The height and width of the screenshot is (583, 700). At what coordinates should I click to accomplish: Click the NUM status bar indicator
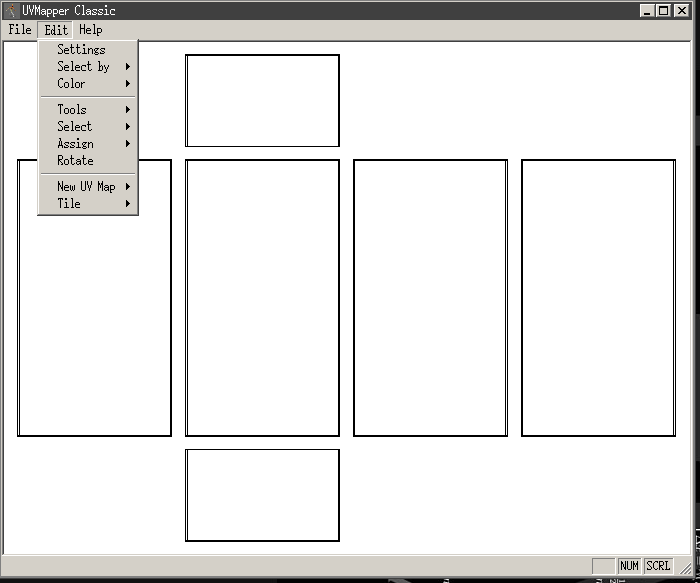[x=629, y=566]
